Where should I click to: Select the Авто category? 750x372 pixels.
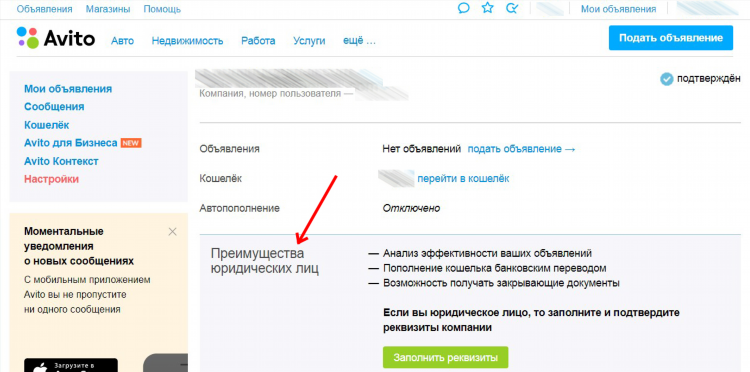click(x=122, y=41)
